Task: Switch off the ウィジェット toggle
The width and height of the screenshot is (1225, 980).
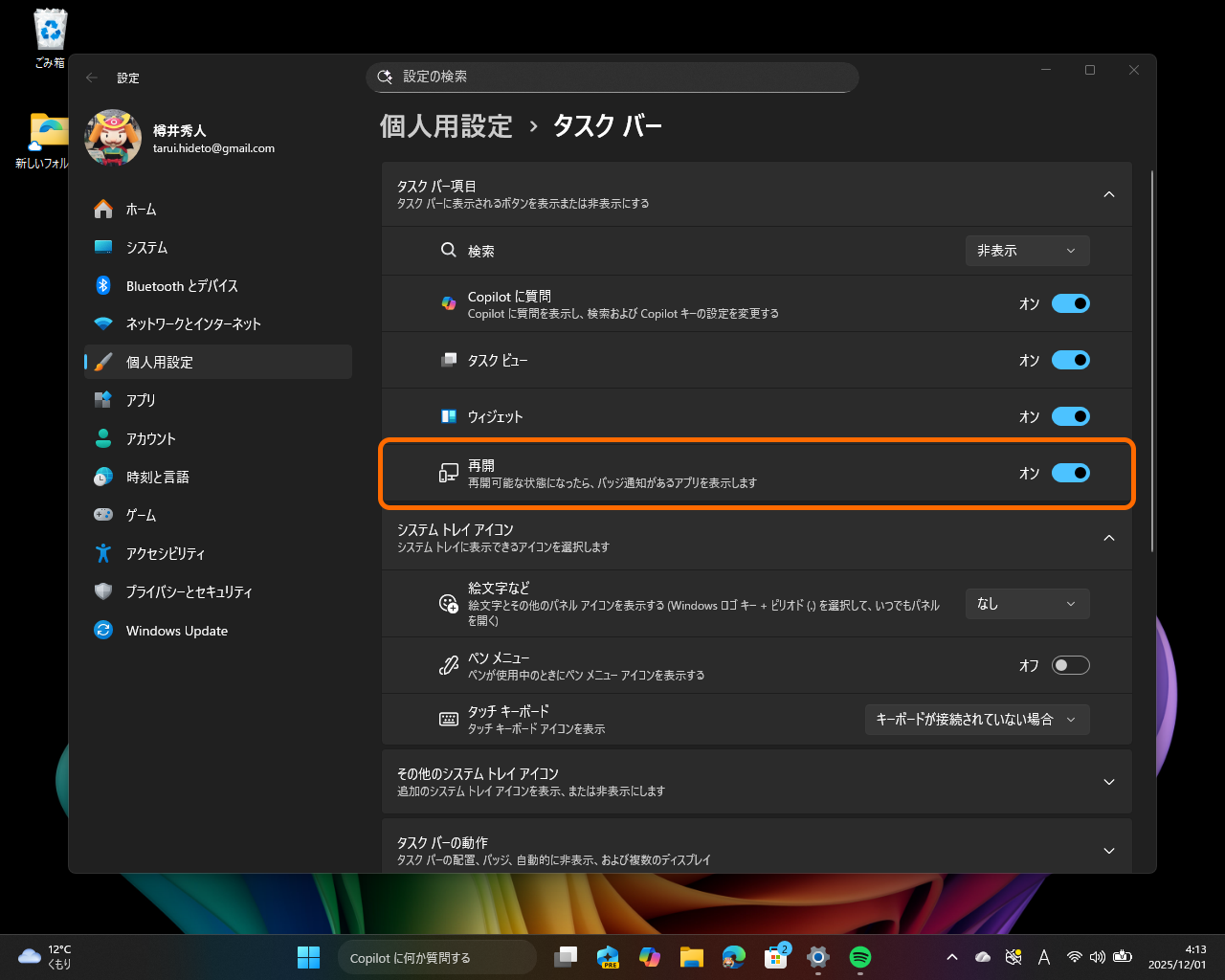Action: tap(1070, 416)
